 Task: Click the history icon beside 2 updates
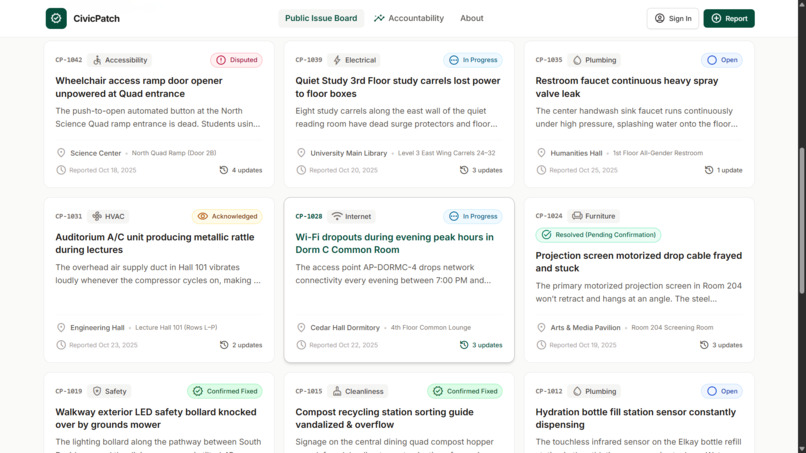224,345
